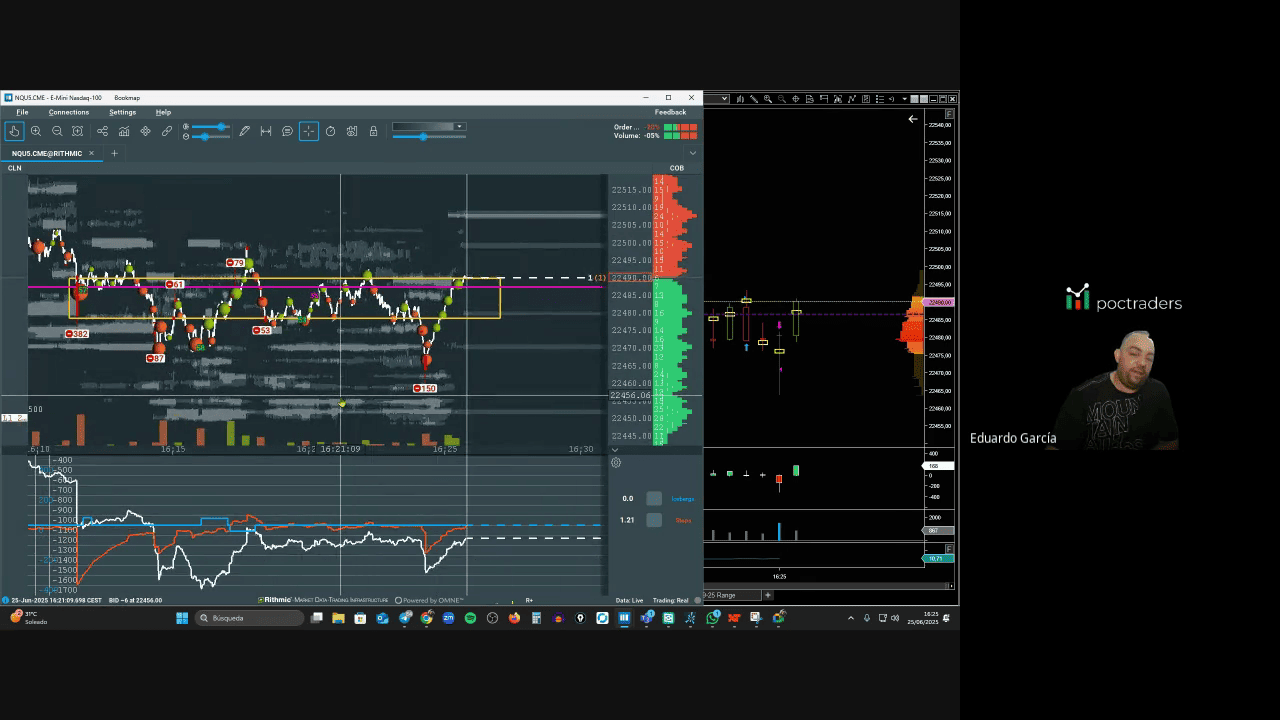The image size is (1280, 720).
Task: Click the Feedback button
Action: 670,112
